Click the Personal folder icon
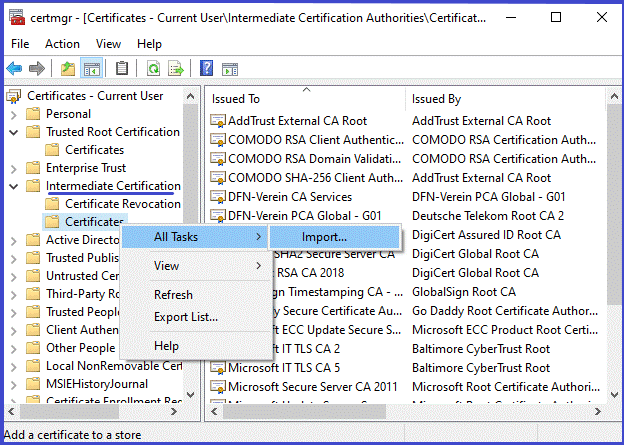This screenshot has height=445, width=624. [33, 114]
